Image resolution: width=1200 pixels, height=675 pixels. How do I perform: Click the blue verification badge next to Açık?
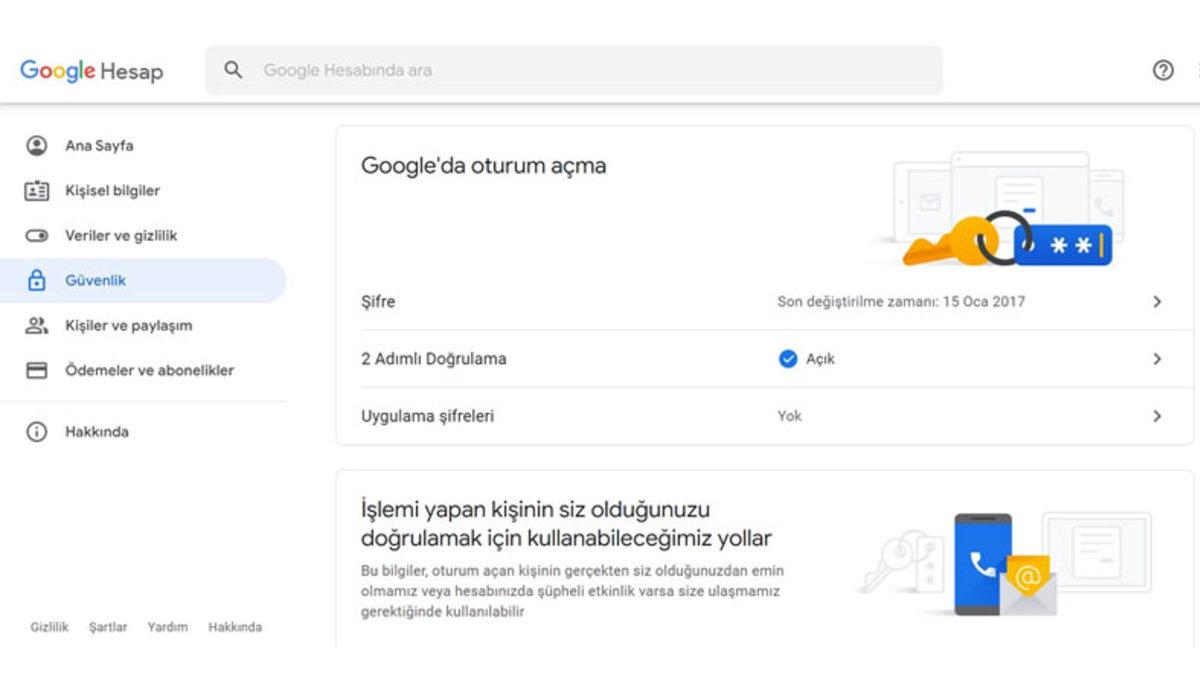pyautogui.click(x=788, y=359)
